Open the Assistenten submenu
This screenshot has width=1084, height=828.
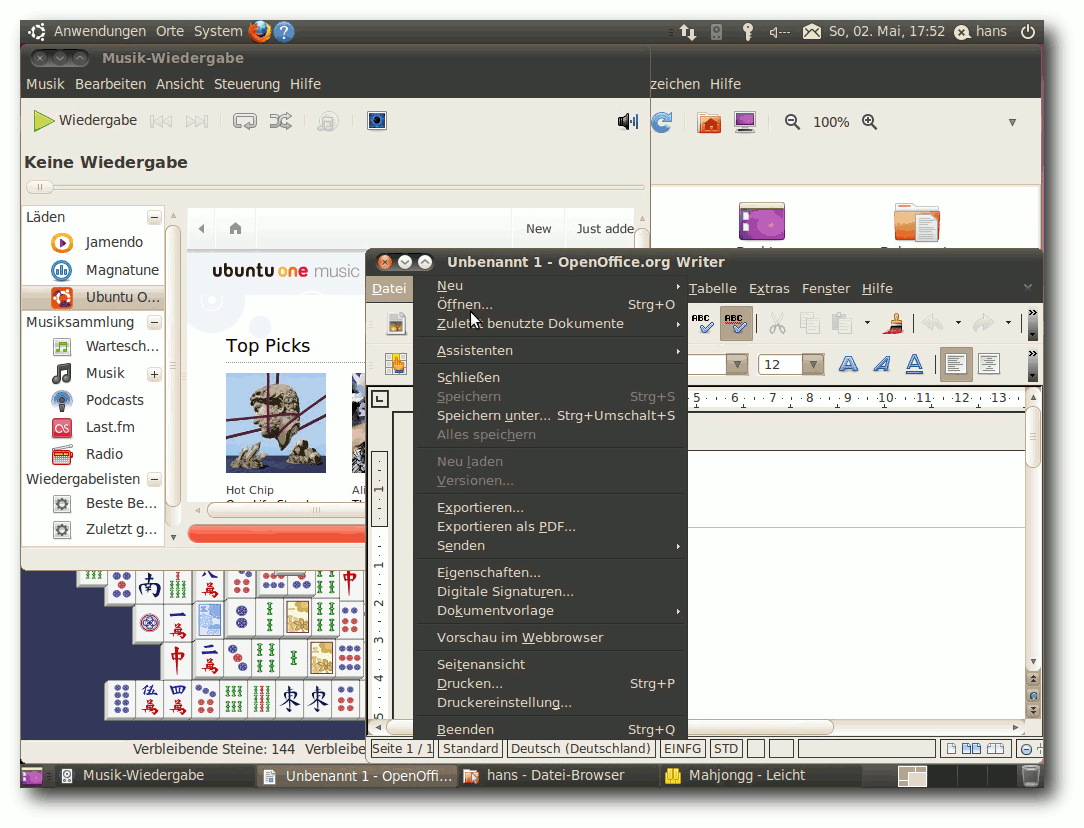pos(550,351)
